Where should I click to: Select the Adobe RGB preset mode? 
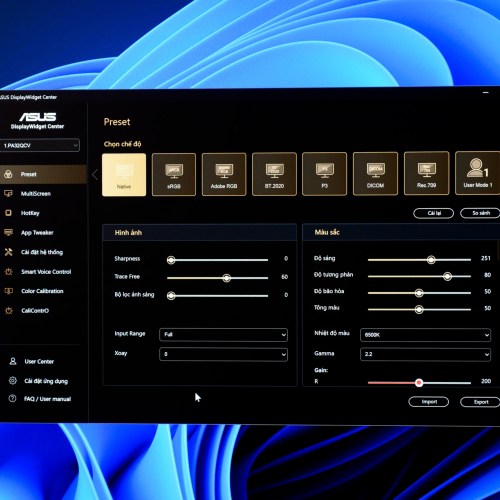(224, 174)
